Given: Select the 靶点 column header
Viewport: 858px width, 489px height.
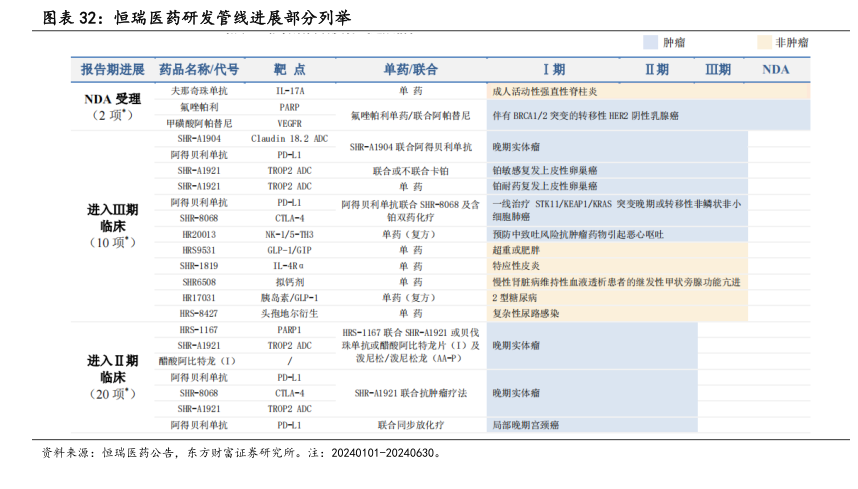Looking at the screenshot, I should [289, 69].
